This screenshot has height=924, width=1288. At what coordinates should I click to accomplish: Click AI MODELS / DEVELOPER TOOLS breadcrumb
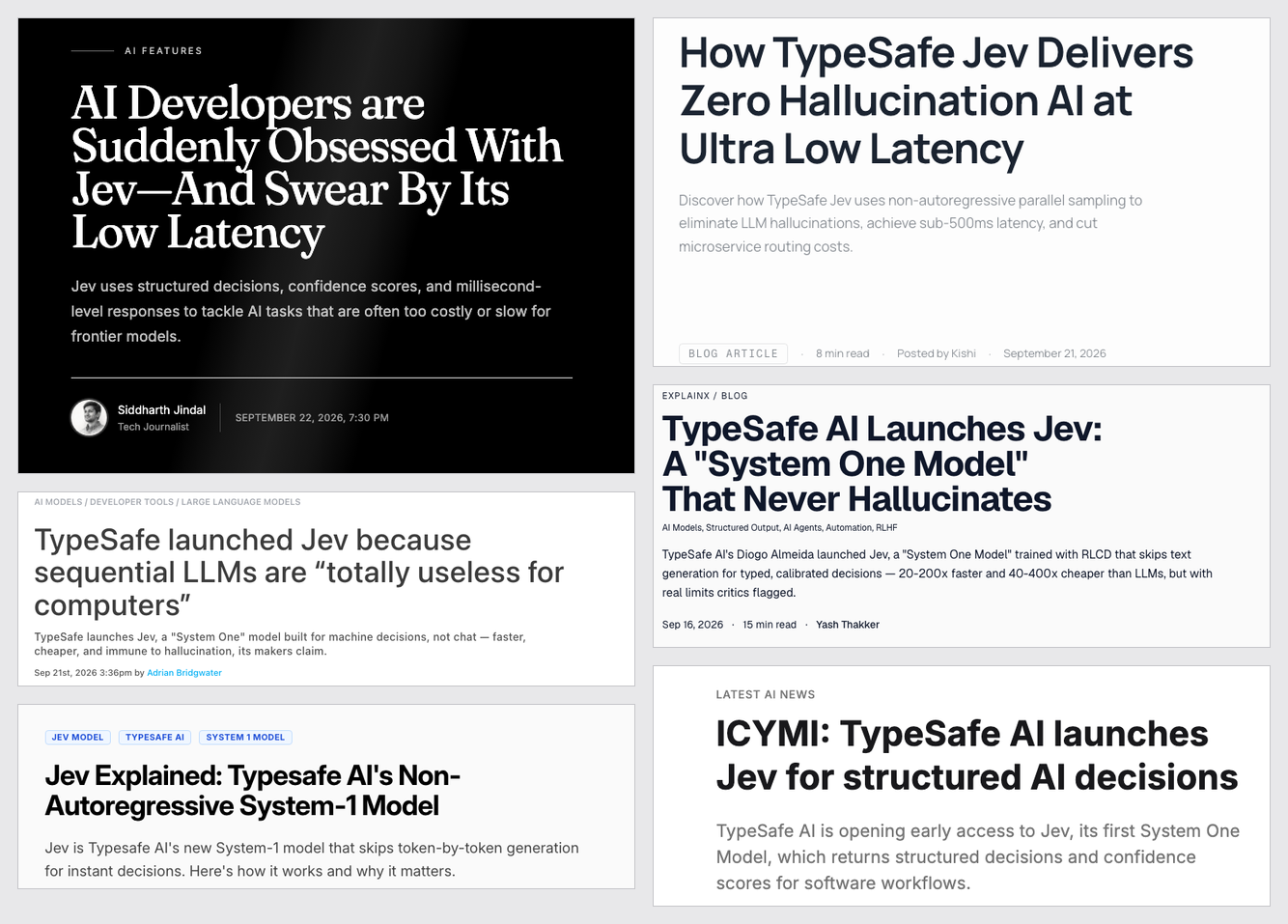click(x=167, y=502)
